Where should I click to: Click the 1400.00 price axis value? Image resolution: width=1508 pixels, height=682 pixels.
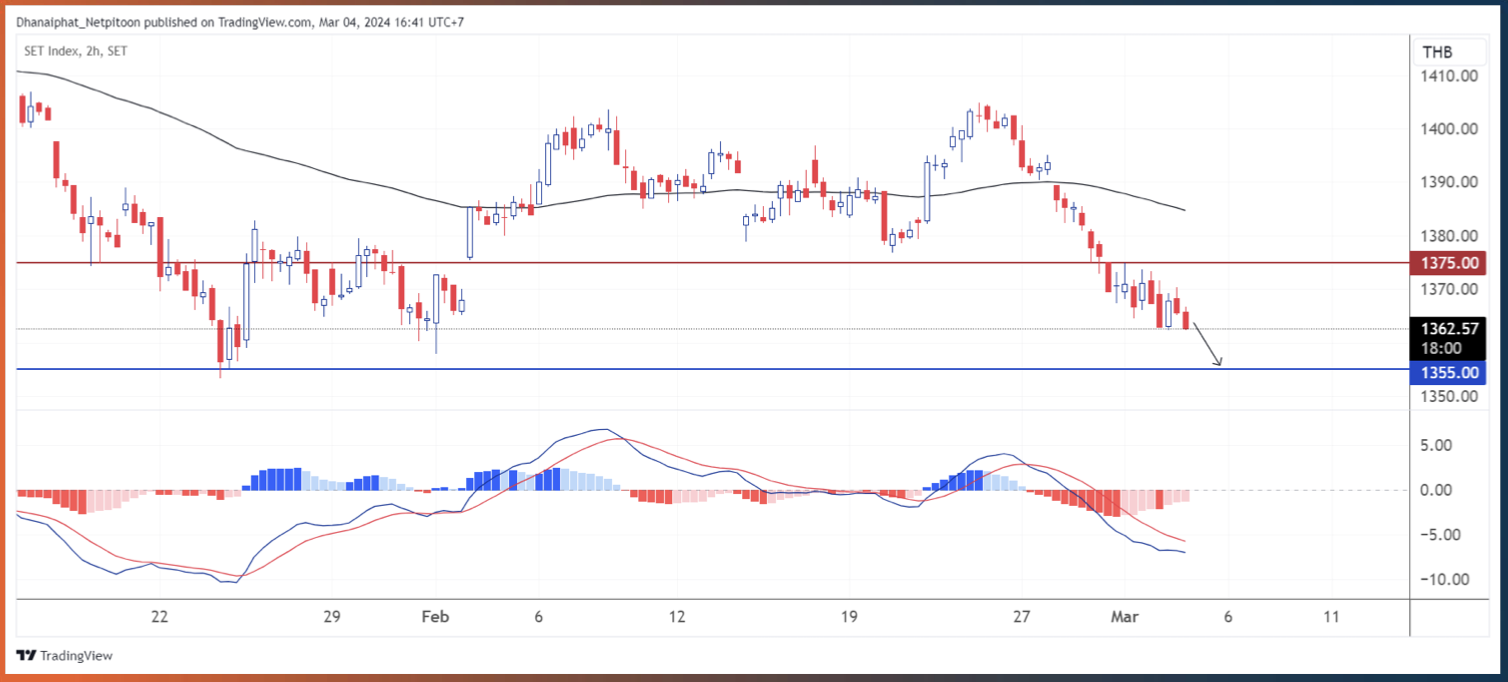point(1450,129)
